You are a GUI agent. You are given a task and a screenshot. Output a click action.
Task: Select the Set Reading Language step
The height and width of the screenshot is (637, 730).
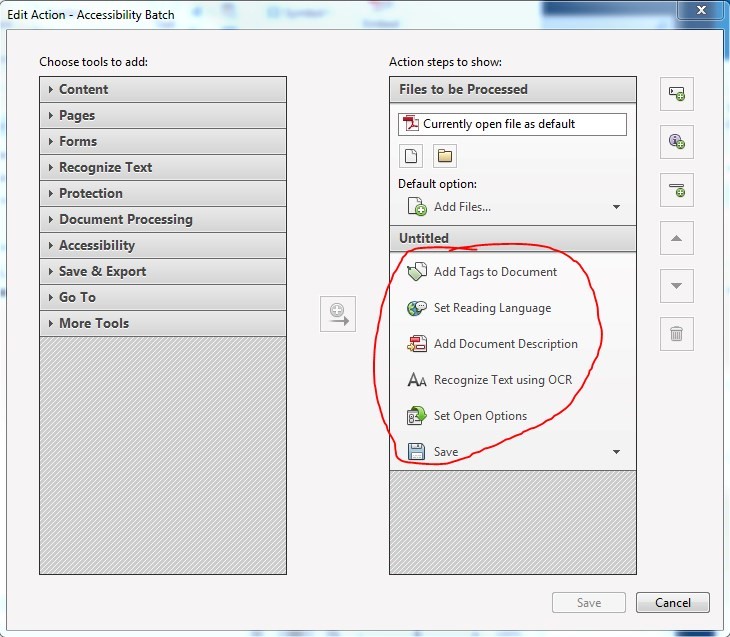[x=492, y=308]
